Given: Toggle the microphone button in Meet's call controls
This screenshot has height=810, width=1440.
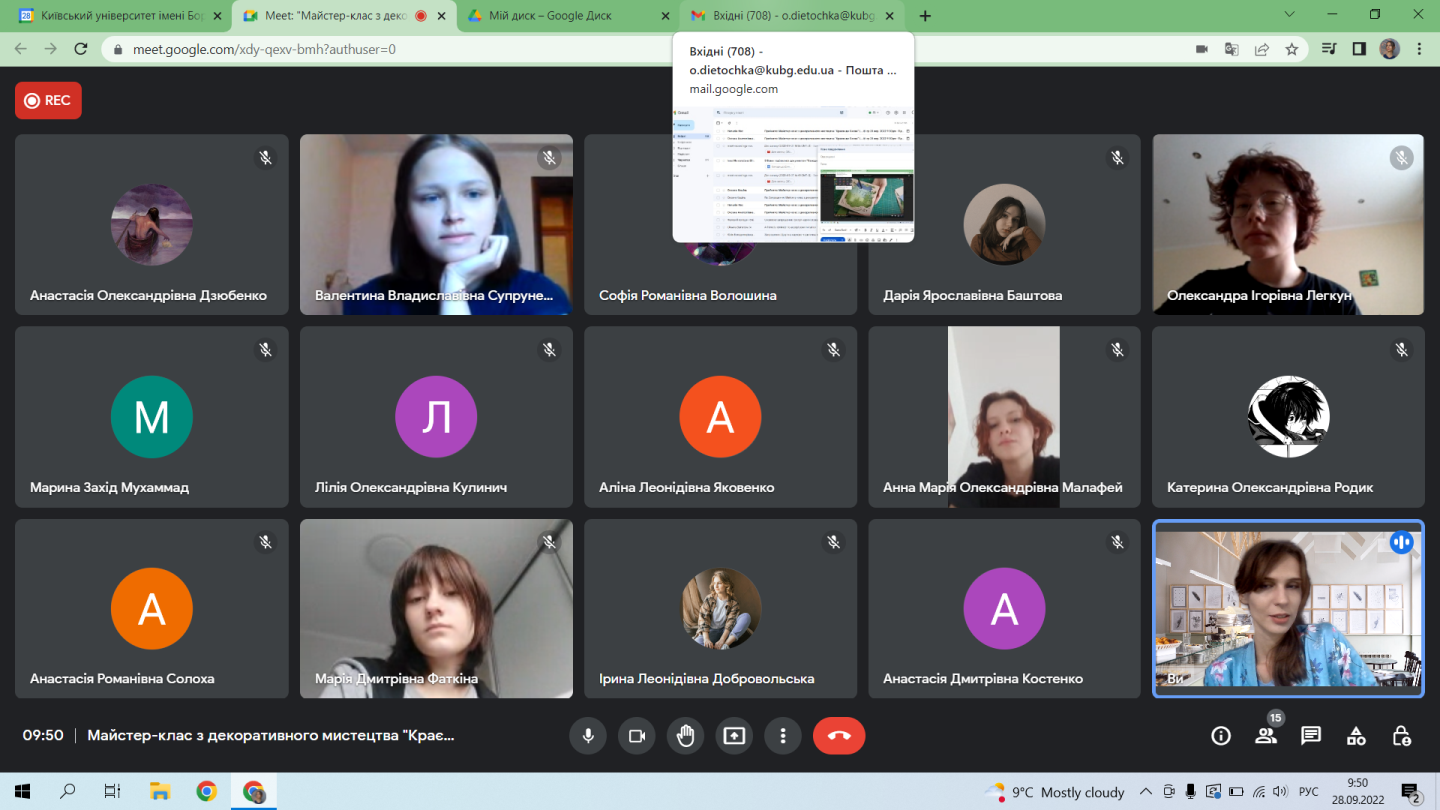Looking at the screenshot, I should tap(588, 736).
